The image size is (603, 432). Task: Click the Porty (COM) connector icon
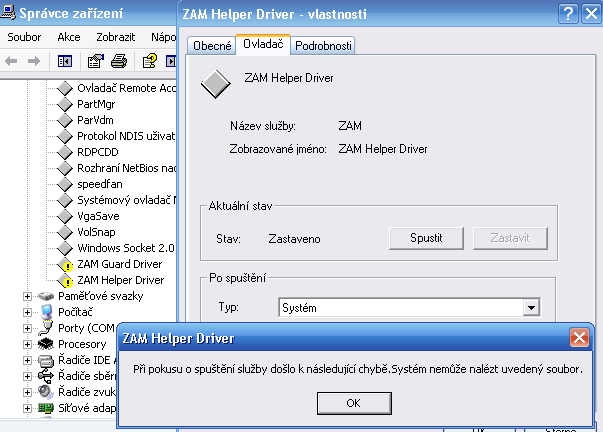point(46,328)
